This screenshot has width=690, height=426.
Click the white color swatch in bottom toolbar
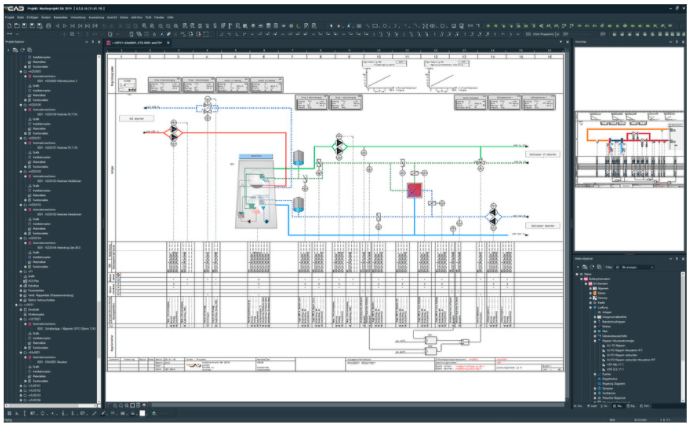click(142, 412)
